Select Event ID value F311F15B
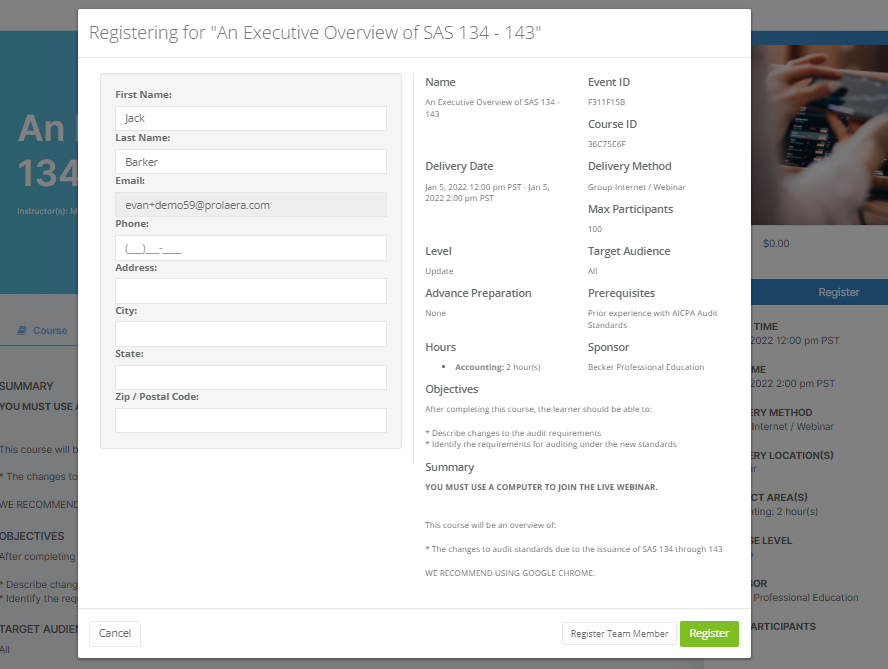The height and width of the screenshot is (669, 888). tap(607, 102)
